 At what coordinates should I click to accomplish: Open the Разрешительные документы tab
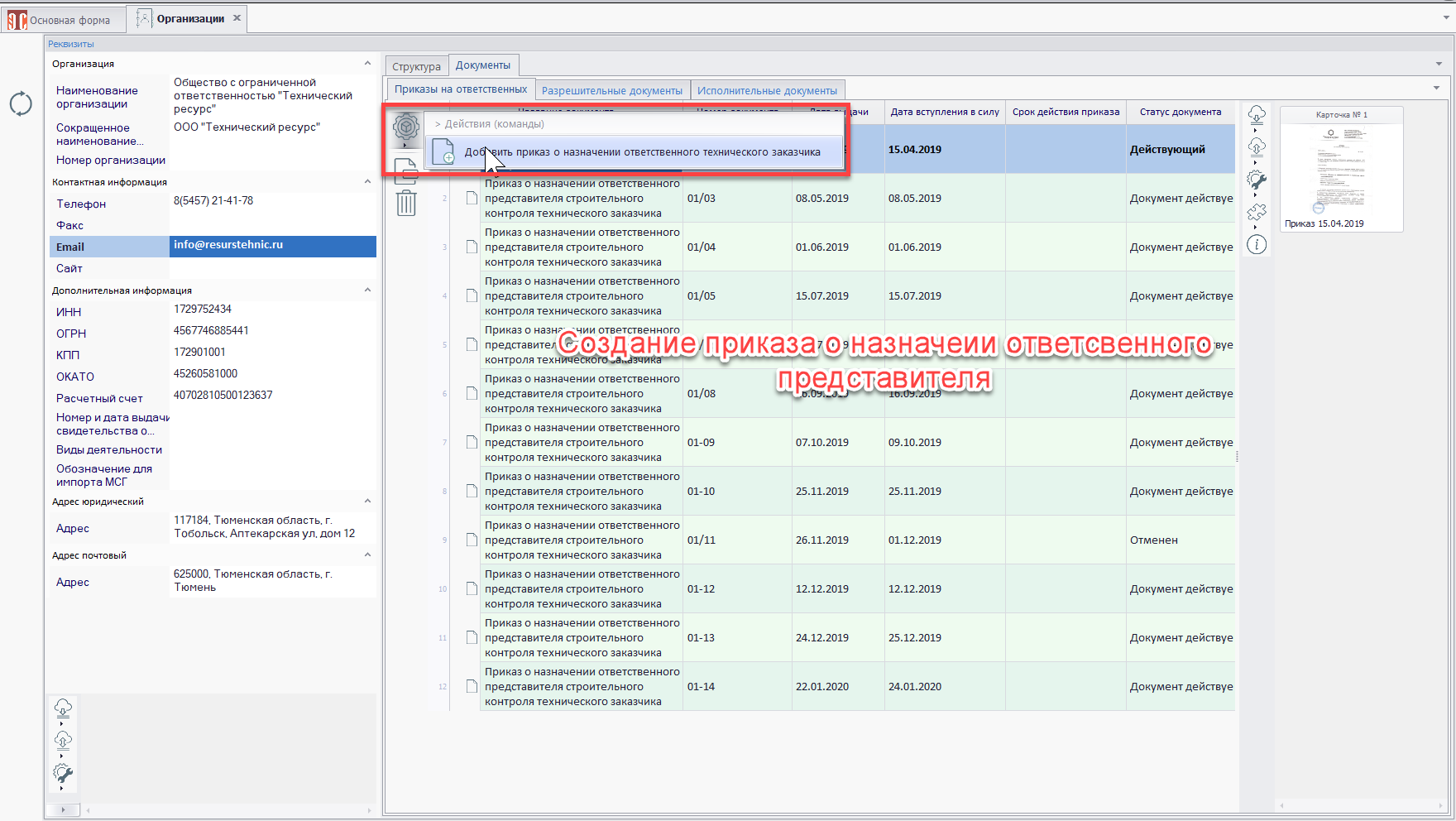(612, 90)
